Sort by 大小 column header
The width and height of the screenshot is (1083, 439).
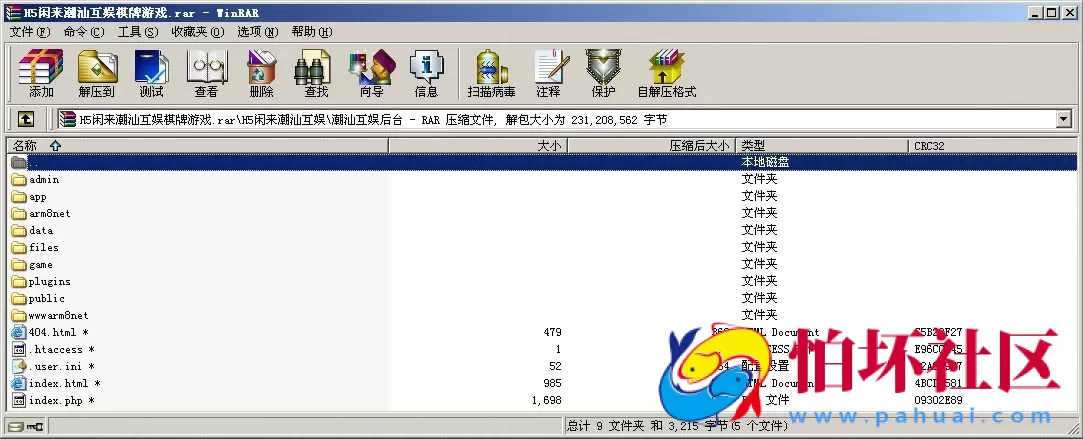pos(478,146)
